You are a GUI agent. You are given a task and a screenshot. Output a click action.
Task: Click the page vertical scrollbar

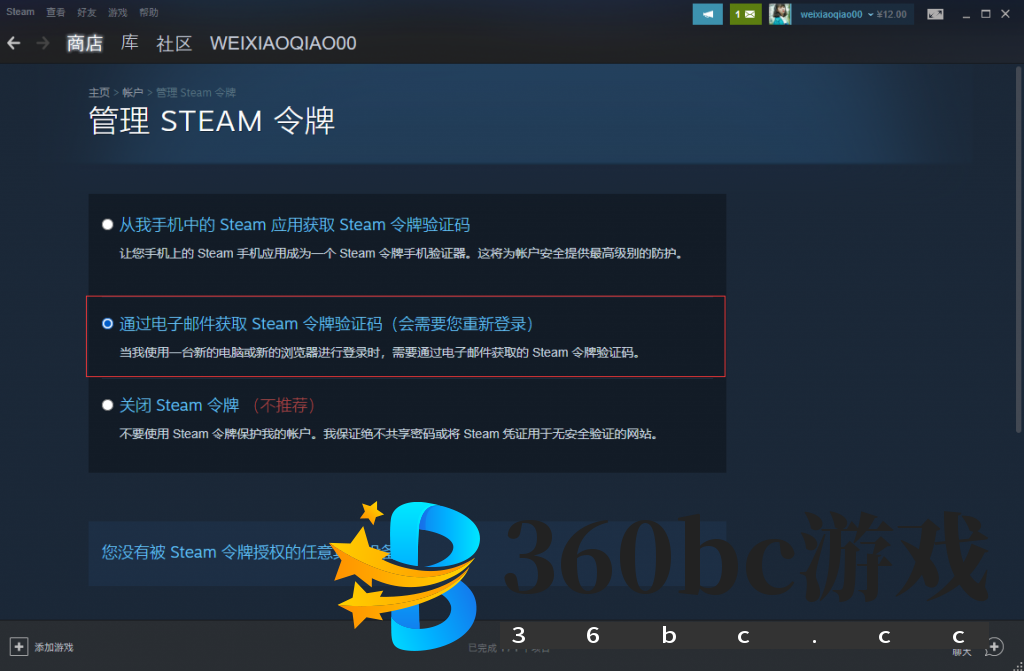(1018, 250)
